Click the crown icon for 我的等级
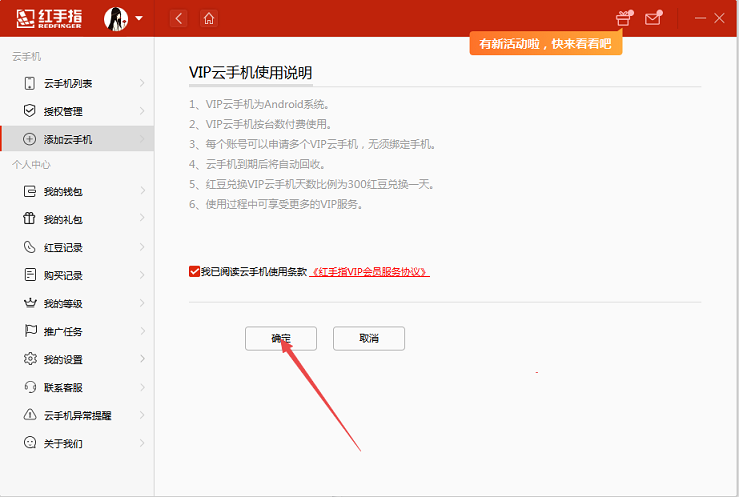The height and width of the screenshot is (497, 739). (x=30, y=303)
